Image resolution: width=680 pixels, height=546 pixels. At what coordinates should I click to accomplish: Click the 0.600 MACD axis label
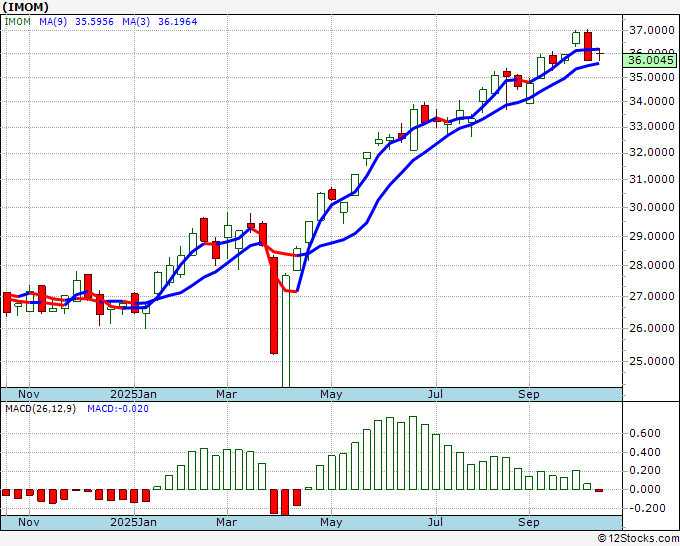coord(644,433)
